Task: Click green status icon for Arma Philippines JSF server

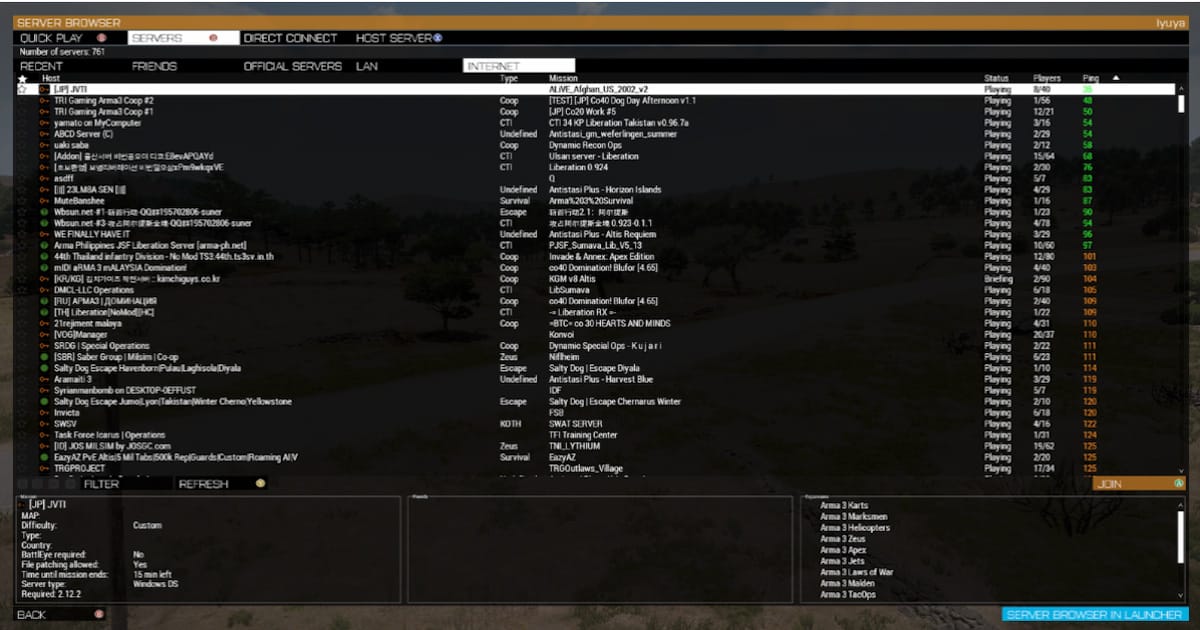Action: point(44,245)
